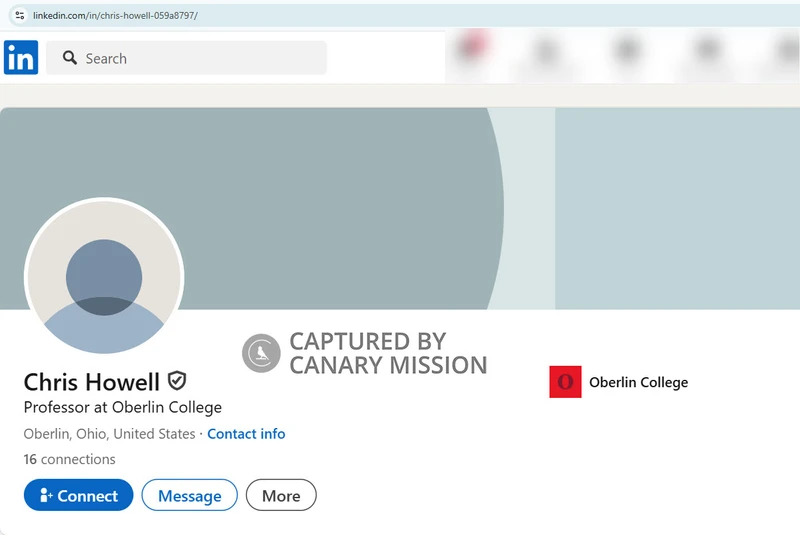
Task: Open Chris Howell's profile photo
Action: pyautogui.click(x=104, y=276)
